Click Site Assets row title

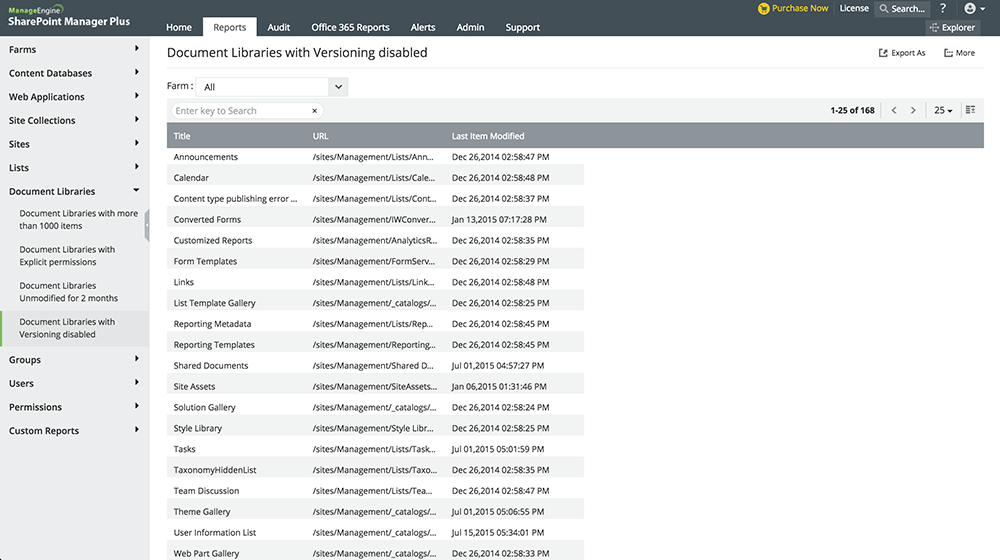(195, 387)
